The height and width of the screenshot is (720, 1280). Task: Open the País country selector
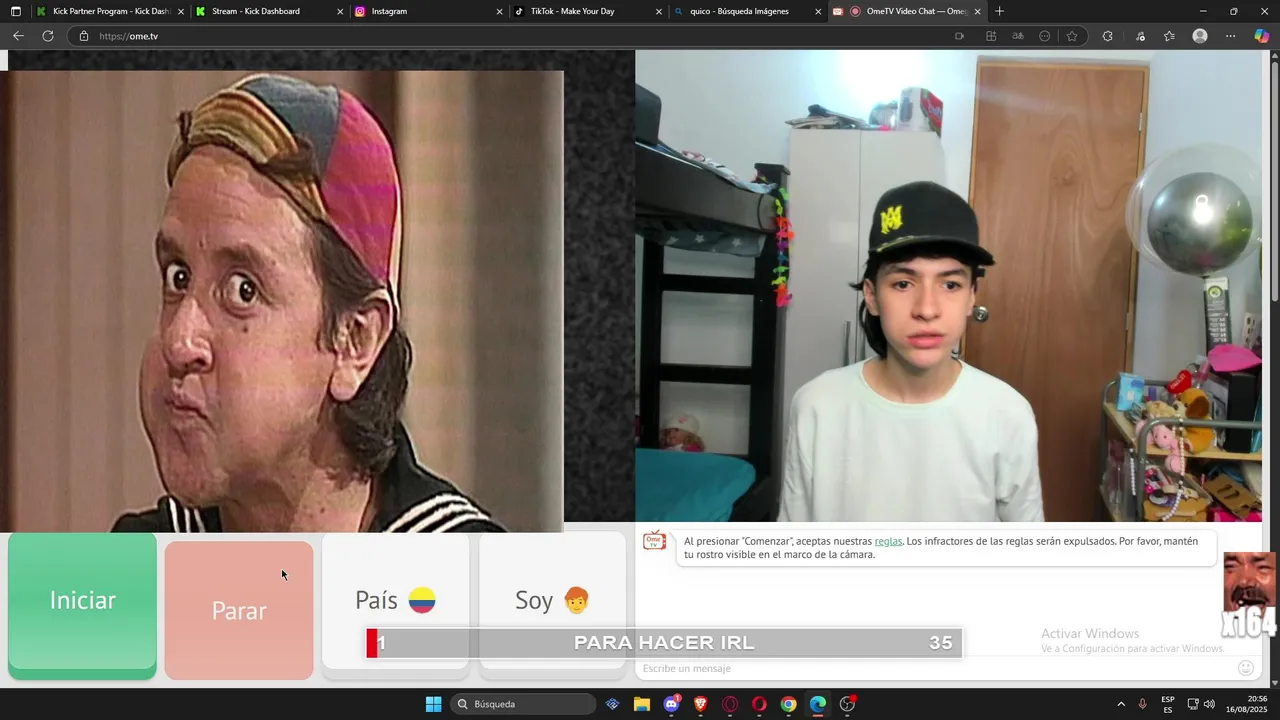pos(395,600)
